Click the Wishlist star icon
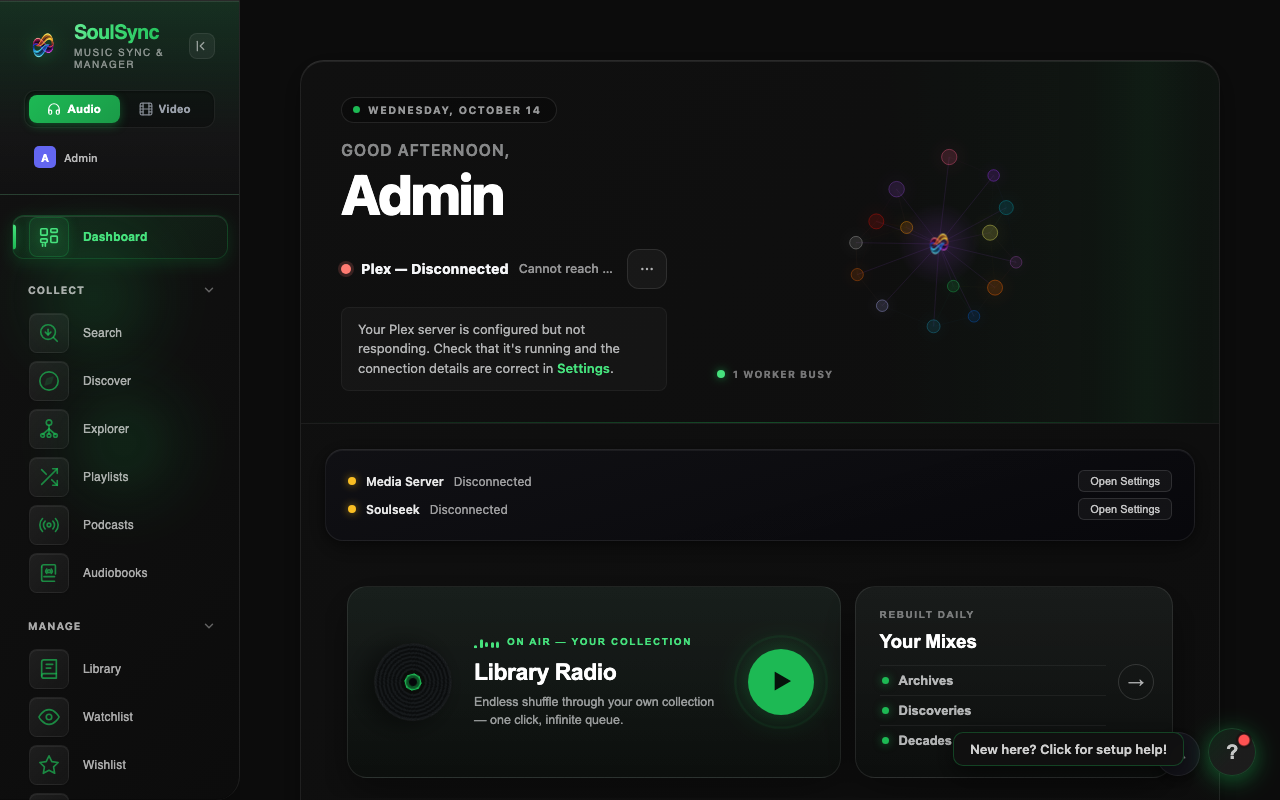The image size is (1280, 800). [49, 765]
